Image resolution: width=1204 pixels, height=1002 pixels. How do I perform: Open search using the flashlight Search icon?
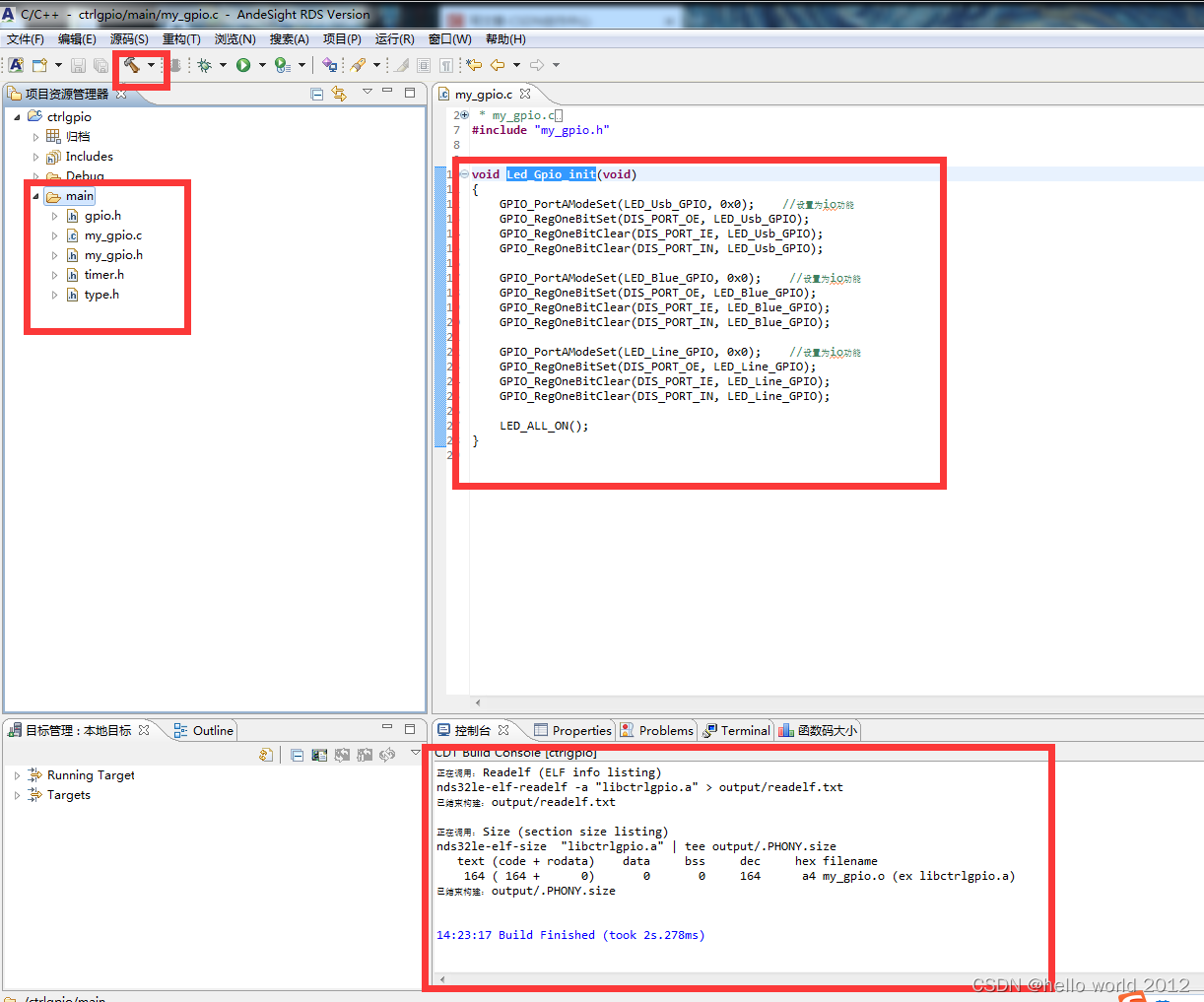click(x=356, y=65)
